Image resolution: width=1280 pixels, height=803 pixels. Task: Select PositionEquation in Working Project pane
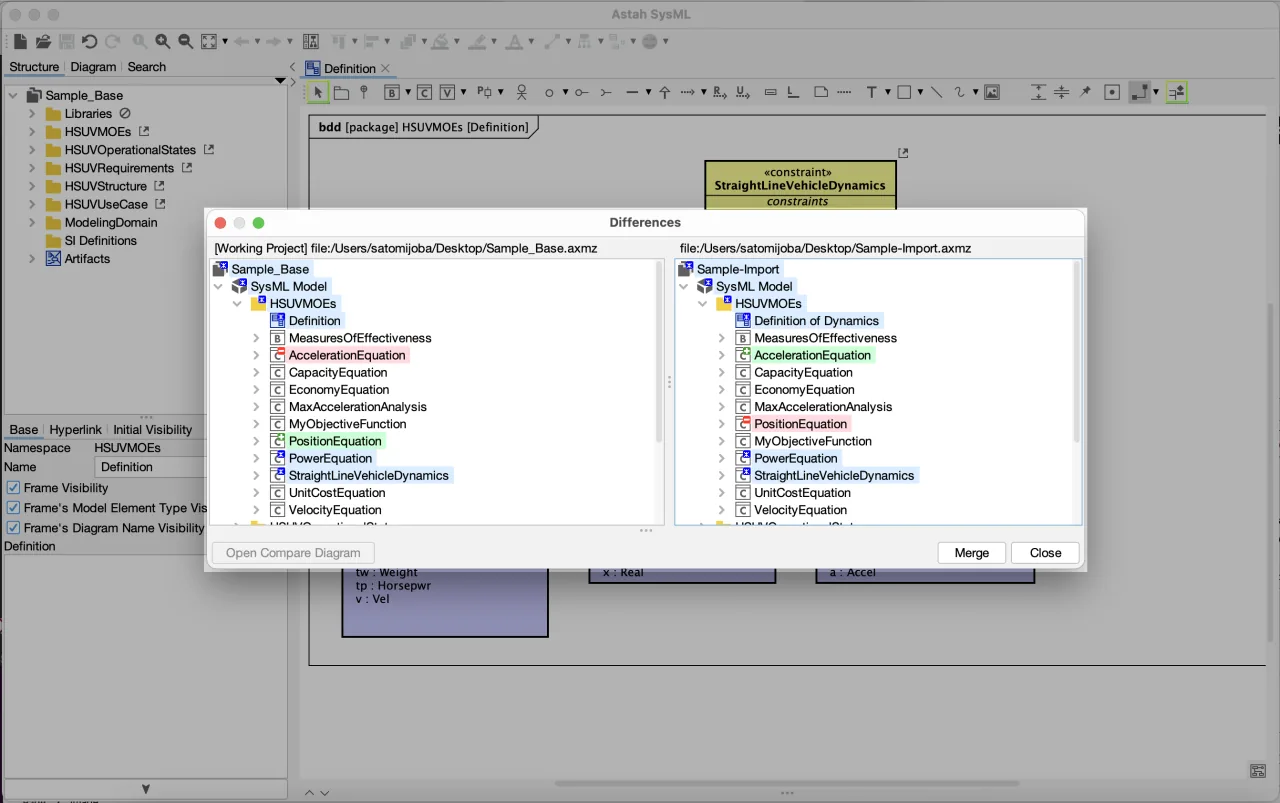(x=335, y=441)
